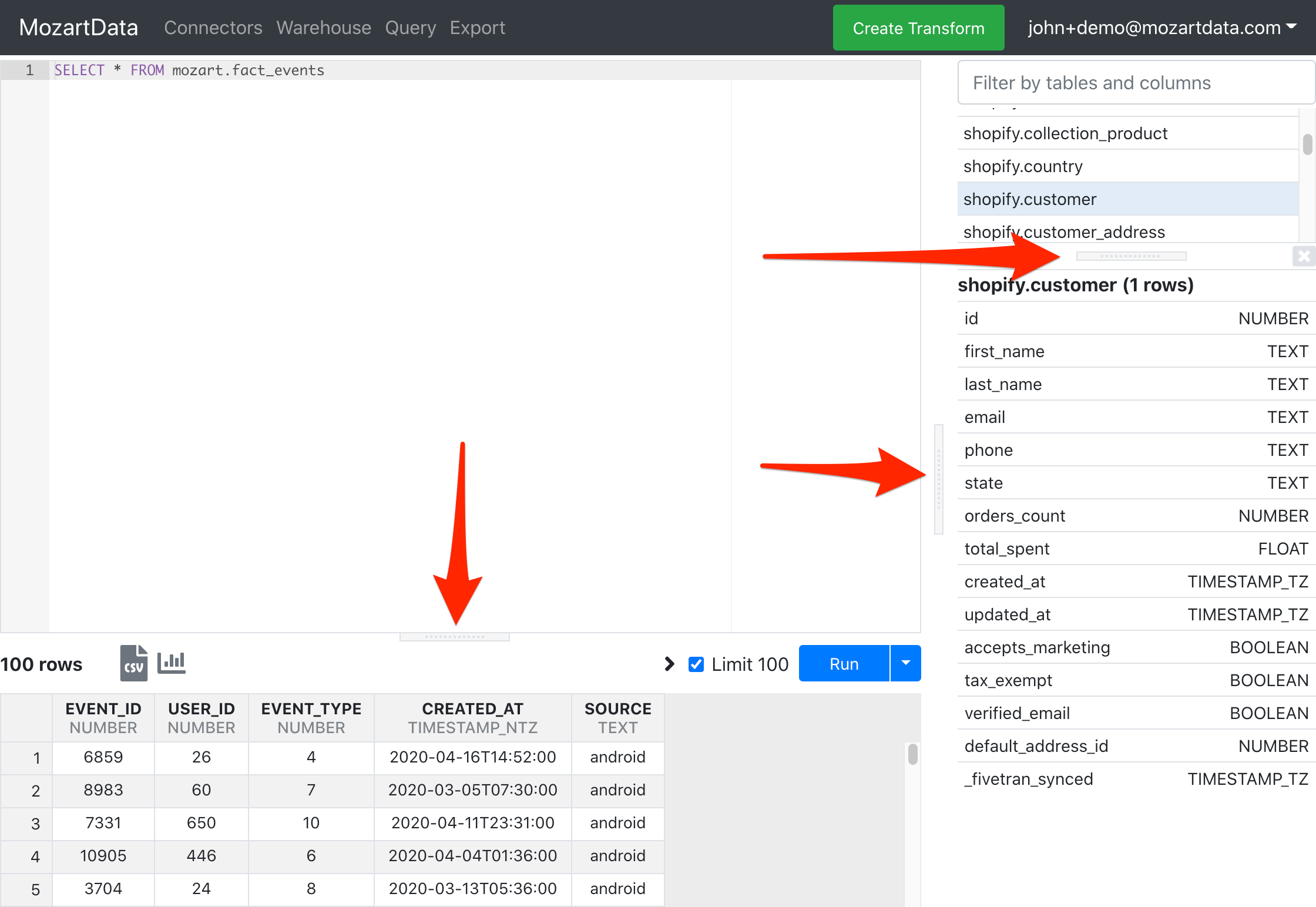Click the verified_email column row
Viewport: 1316px width, 907px height.
[x=1136, y=713]
